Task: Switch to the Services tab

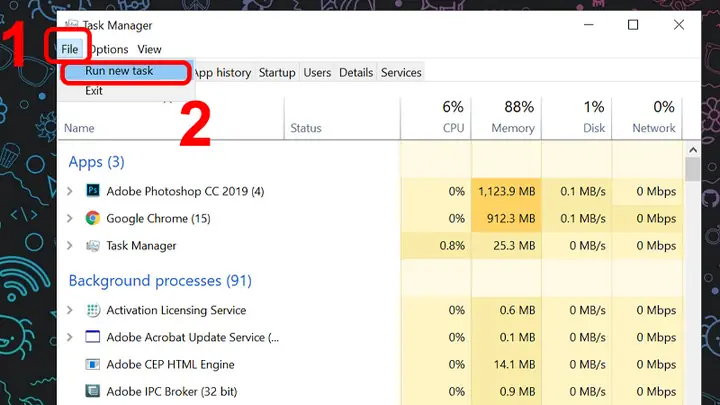Action: click(x=401, y=73)
